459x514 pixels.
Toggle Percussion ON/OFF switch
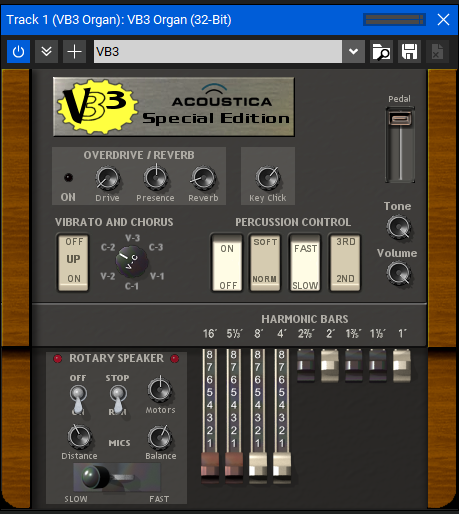[227, 262]
